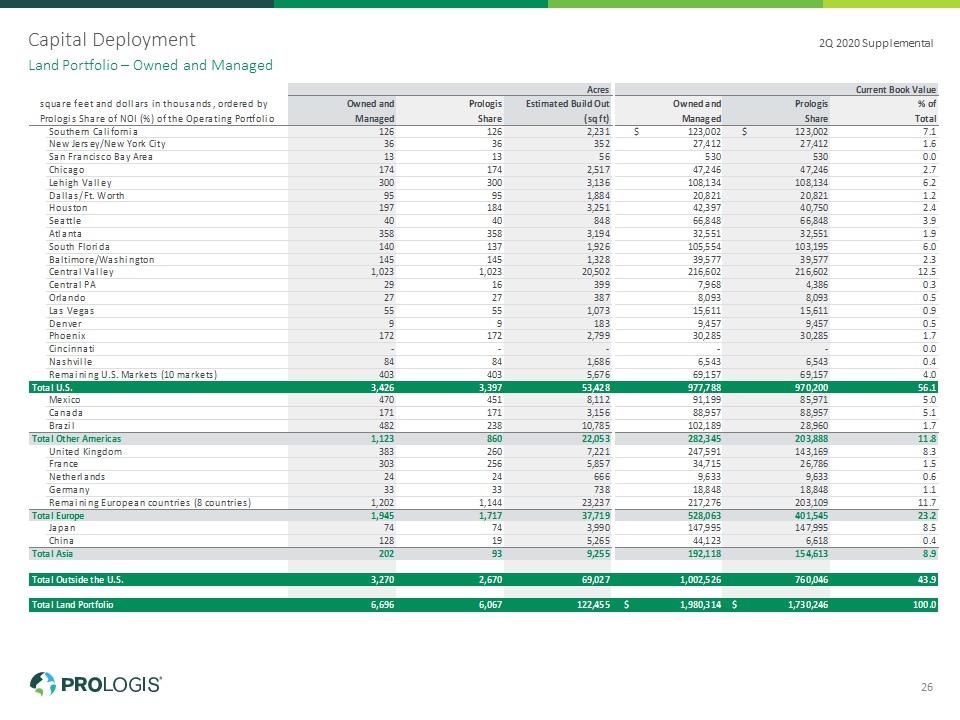
Task: Select the 'Seattle' row label
Action: 65,220
